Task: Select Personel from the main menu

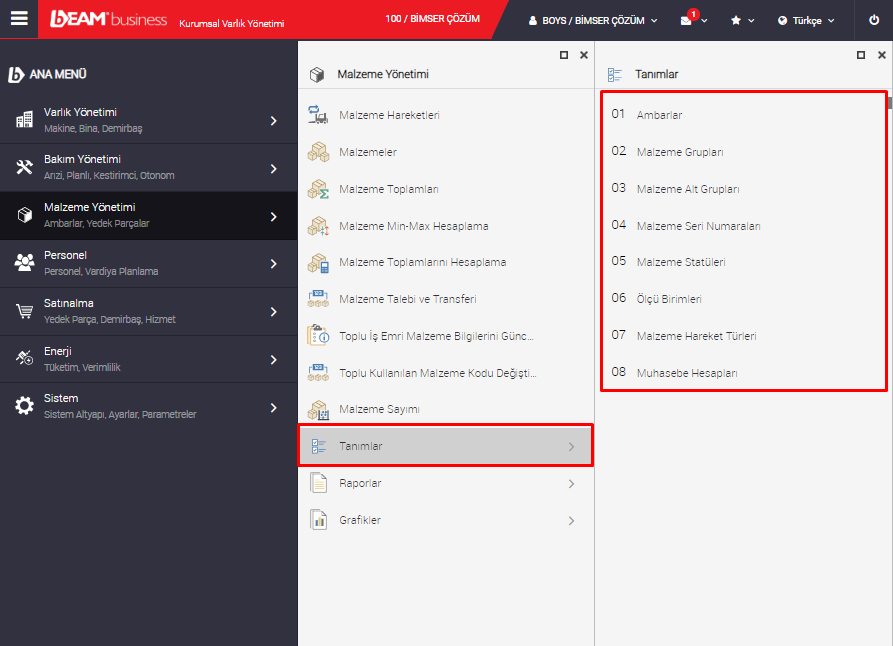Action: click(148, 263)
